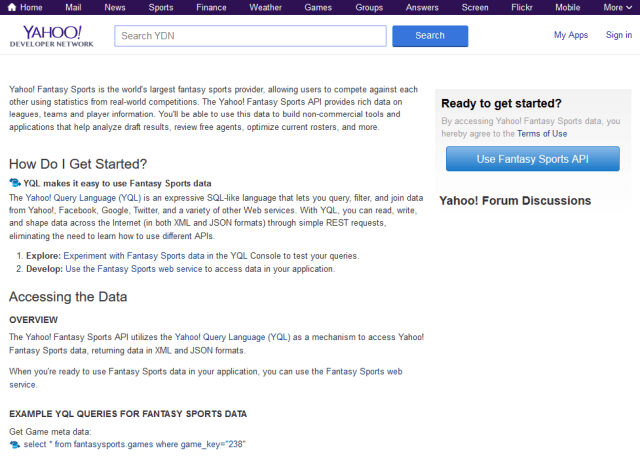Select Answers in the top navigation
640x459 pixels.
pos(422,7)
